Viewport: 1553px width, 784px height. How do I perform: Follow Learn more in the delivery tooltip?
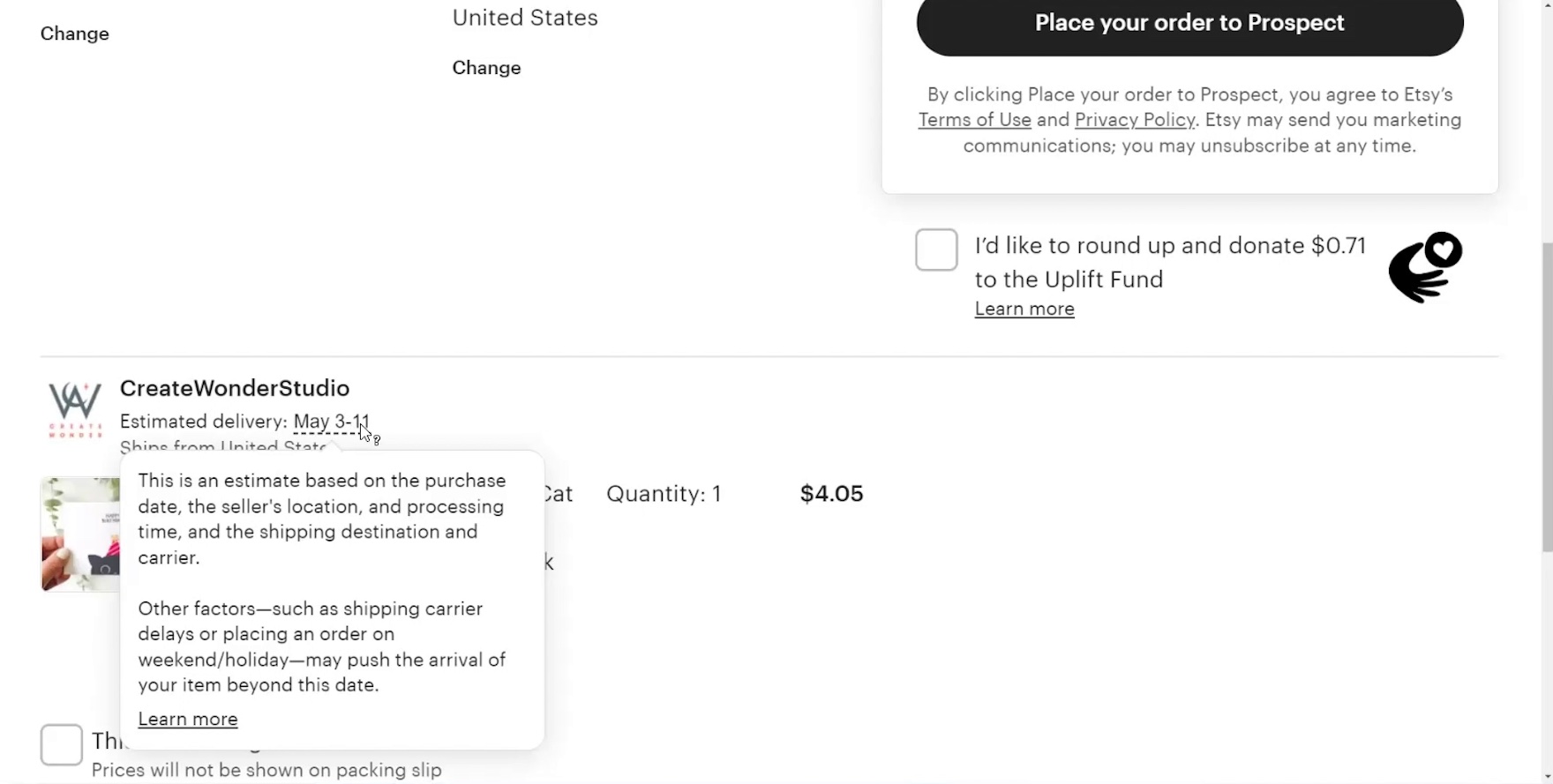point(188,719)
